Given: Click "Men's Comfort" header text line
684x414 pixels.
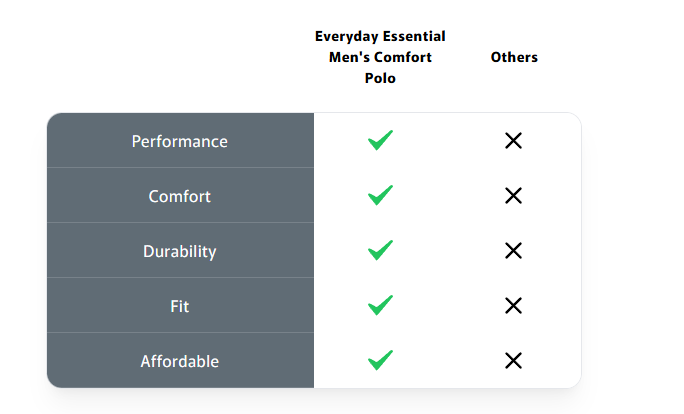Looking at the screenshot, I should [x=380, y=57].
